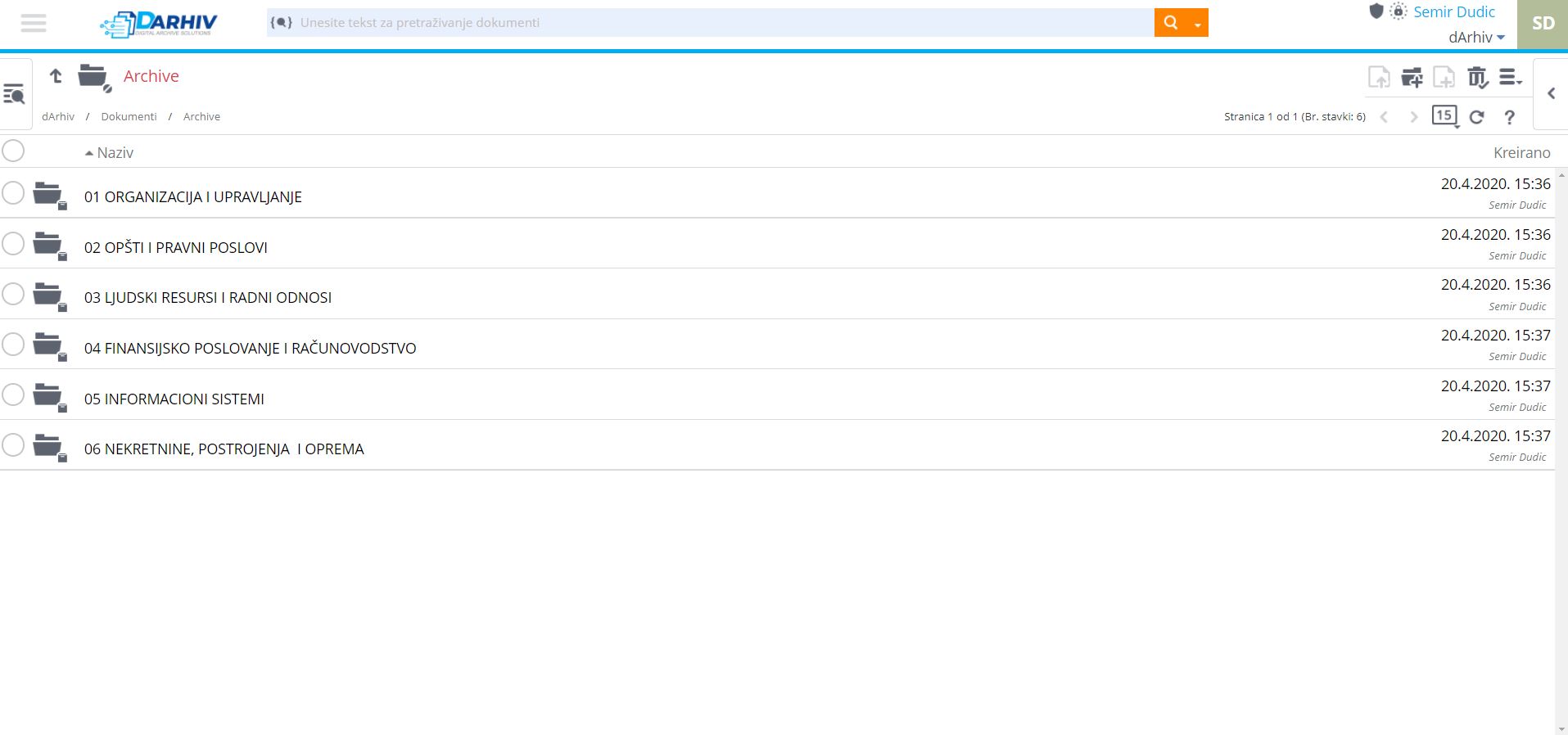Go to Dokumenti in the breadcrumb
Screen dimensions: 1568x735
click(129, 117)
